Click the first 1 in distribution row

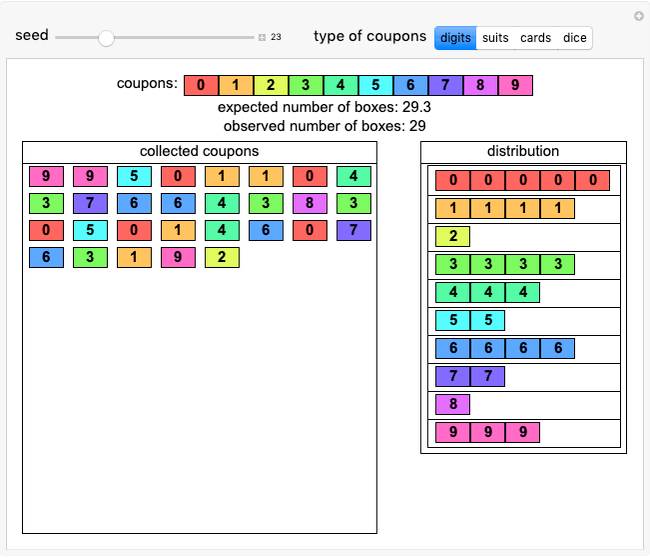coord(453,208)
